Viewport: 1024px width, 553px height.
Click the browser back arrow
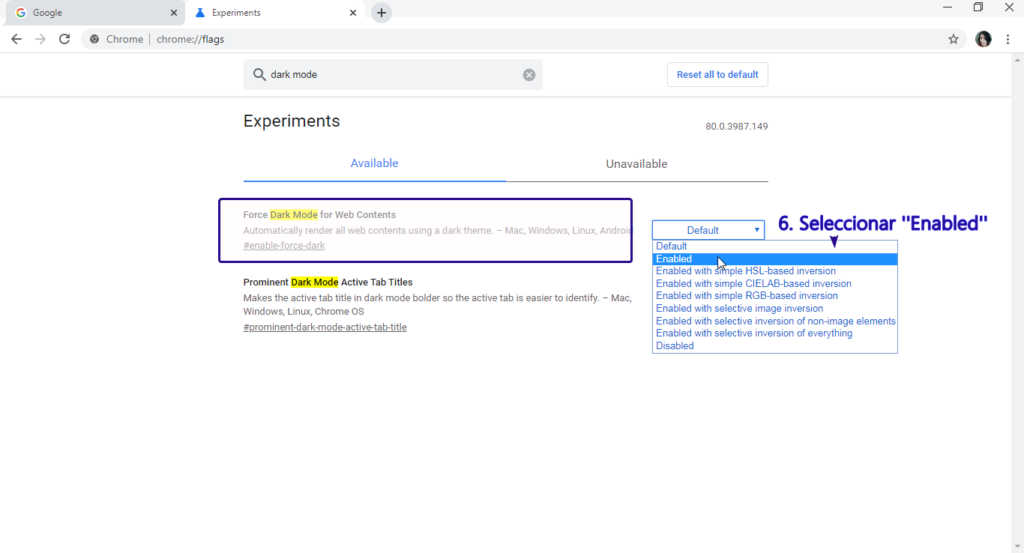pos(16,39)
